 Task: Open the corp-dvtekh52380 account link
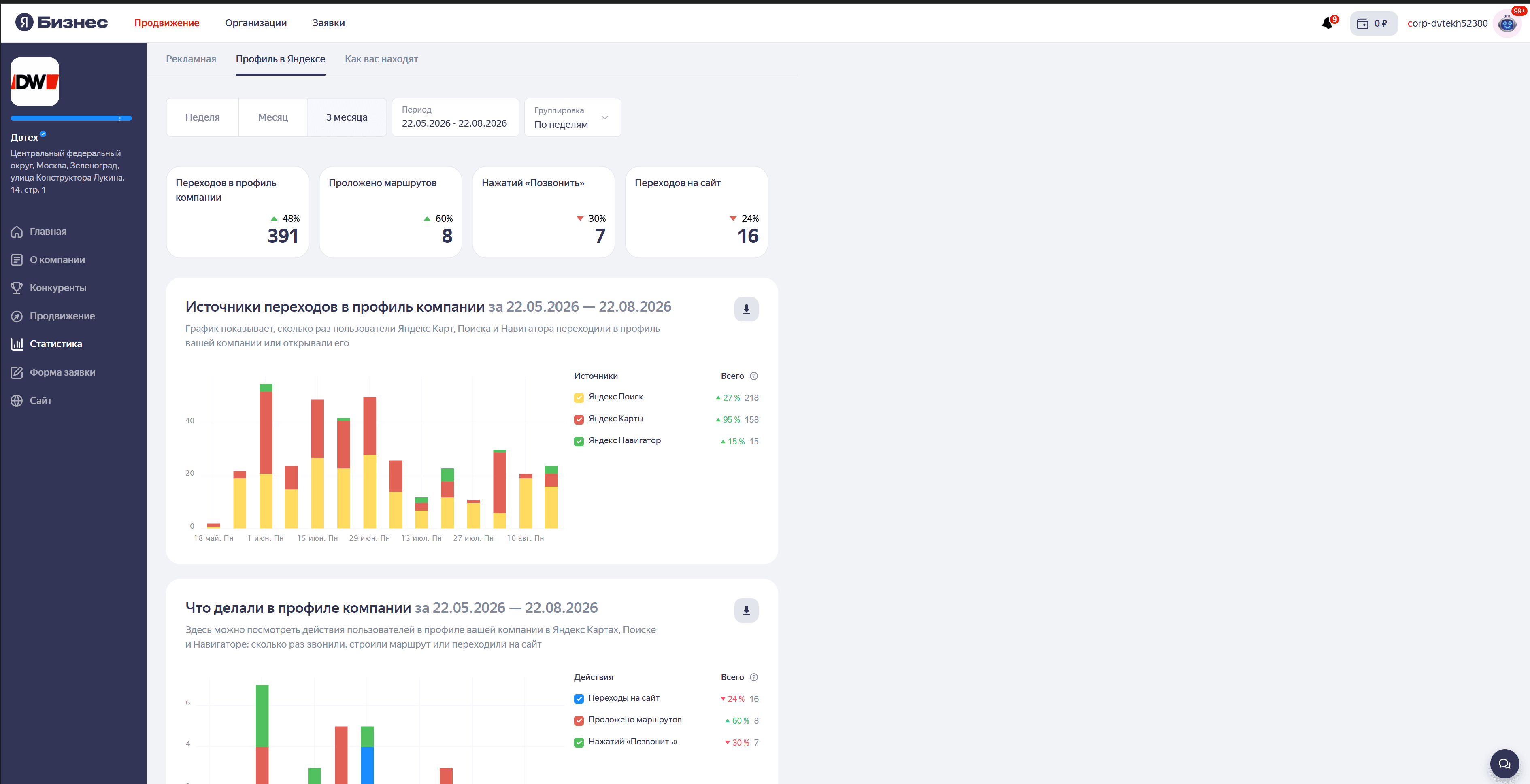[x=1447, y=23]
